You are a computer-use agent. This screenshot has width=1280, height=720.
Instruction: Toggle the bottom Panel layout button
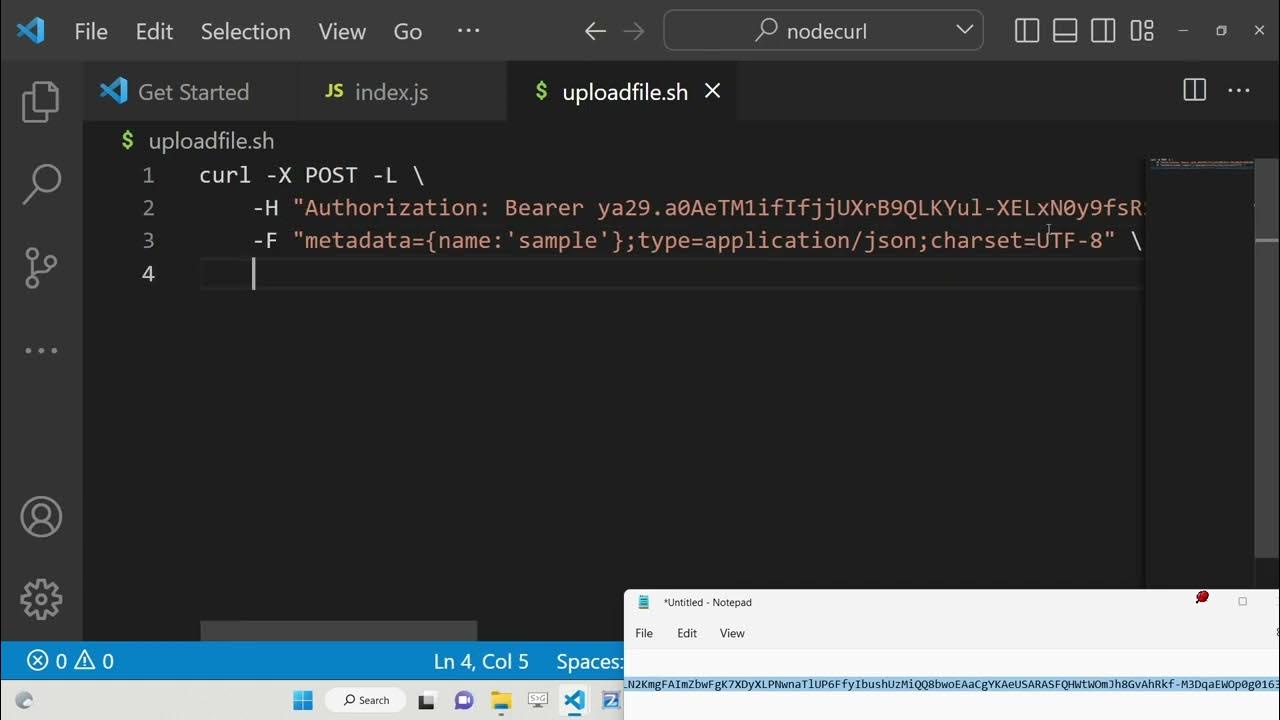1065,31
